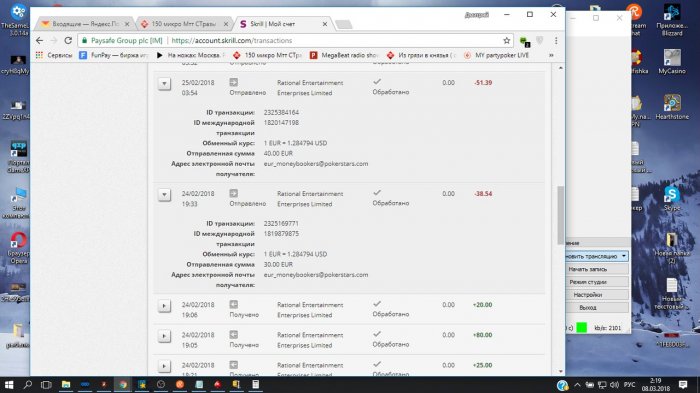Viewport: 700px width, 393px height.
Task: Click the 30.00 EUR sent amount
Action: pos(278,265)
